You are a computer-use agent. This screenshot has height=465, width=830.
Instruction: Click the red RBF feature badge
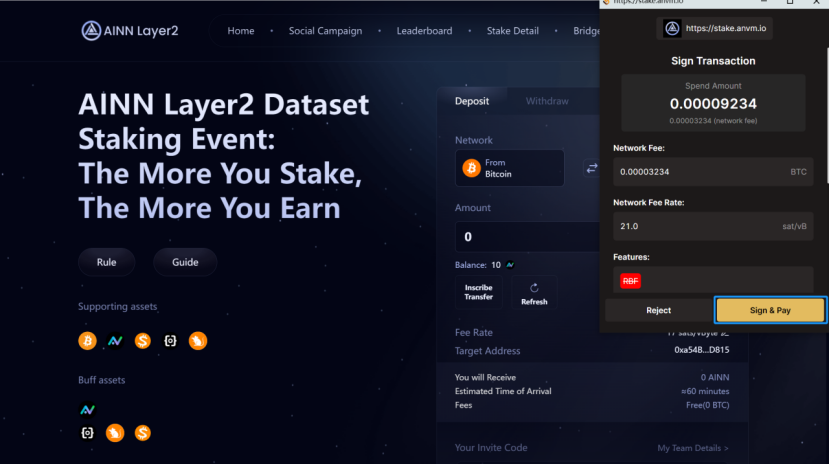pos(630,281)
